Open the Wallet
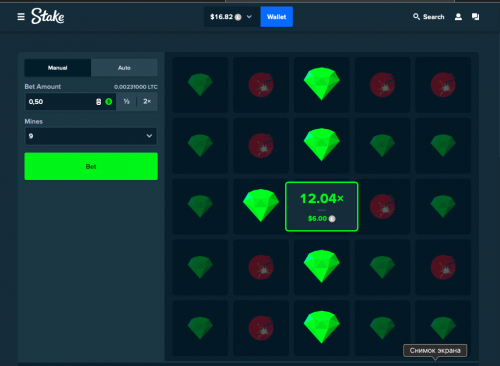 [276, 17]
